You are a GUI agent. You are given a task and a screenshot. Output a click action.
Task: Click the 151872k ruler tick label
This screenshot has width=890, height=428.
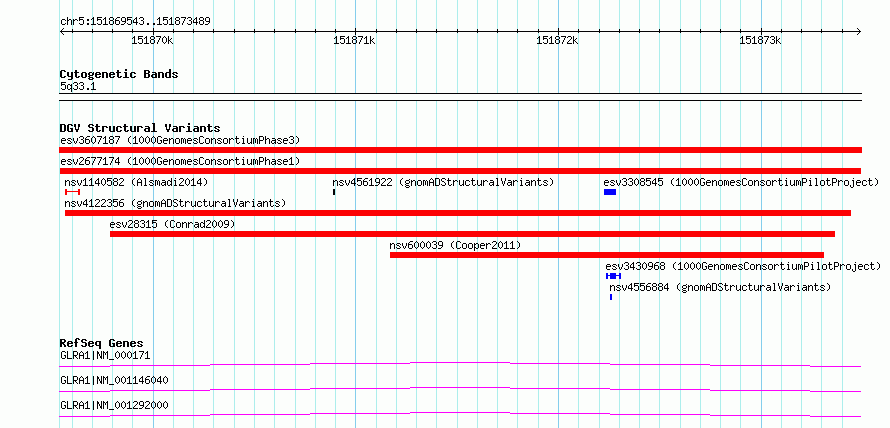point(557,40)
